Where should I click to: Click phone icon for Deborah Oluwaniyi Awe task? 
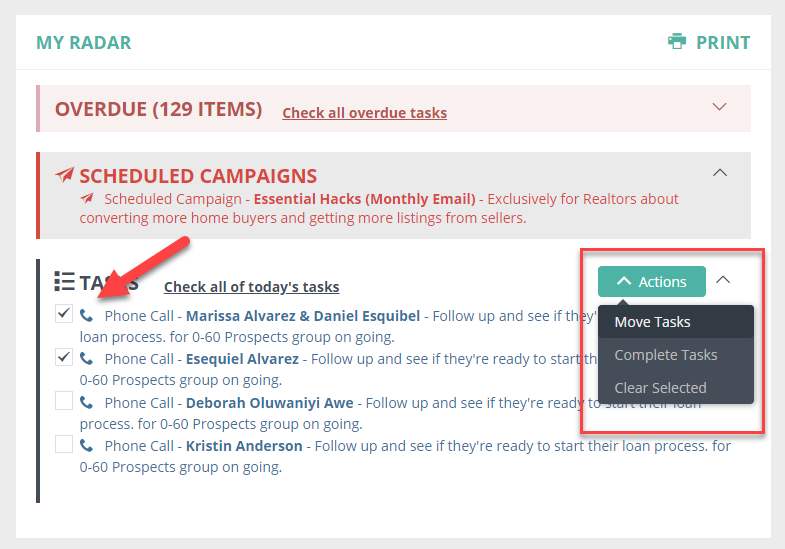pos(87,403)
